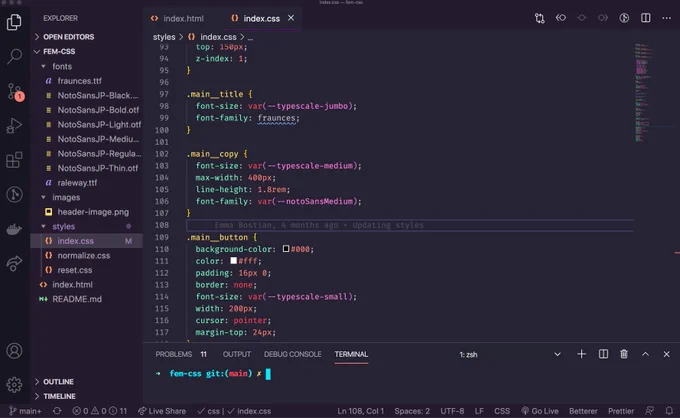
Task: Click the file history icon in editor toolbar
Action: [x=624, y=18]
